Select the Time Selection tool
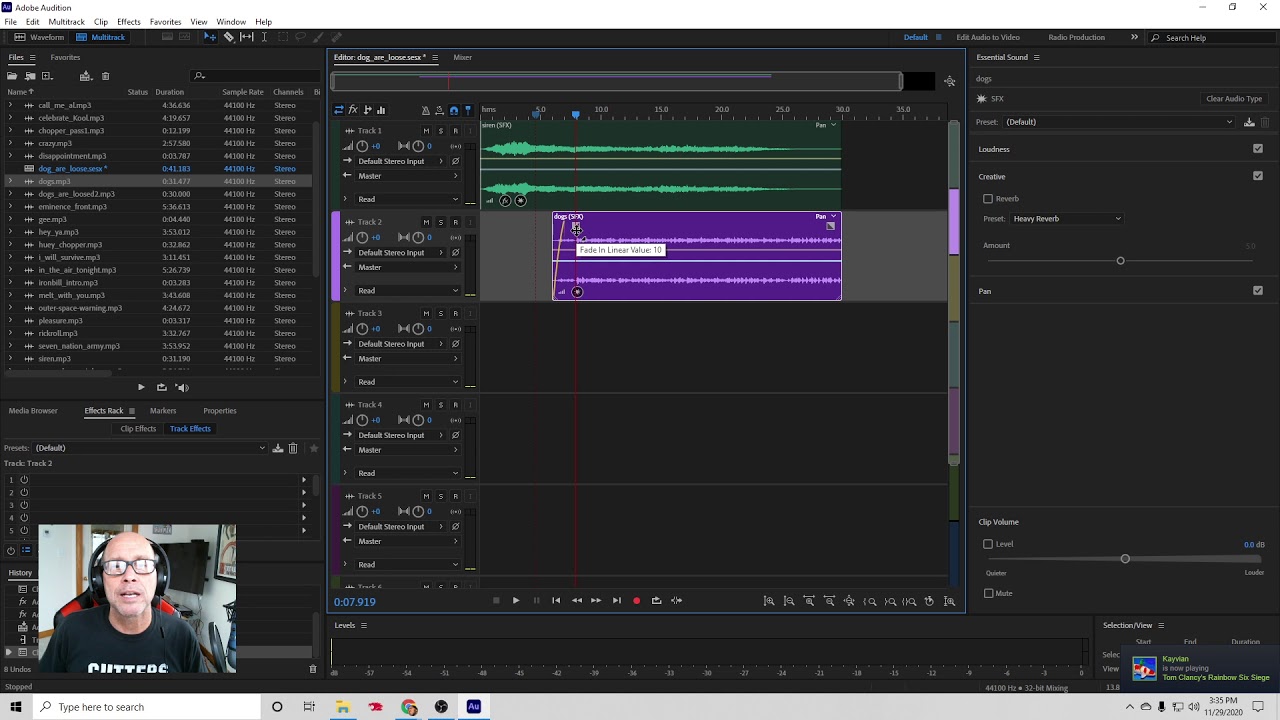 click(264, 37)
